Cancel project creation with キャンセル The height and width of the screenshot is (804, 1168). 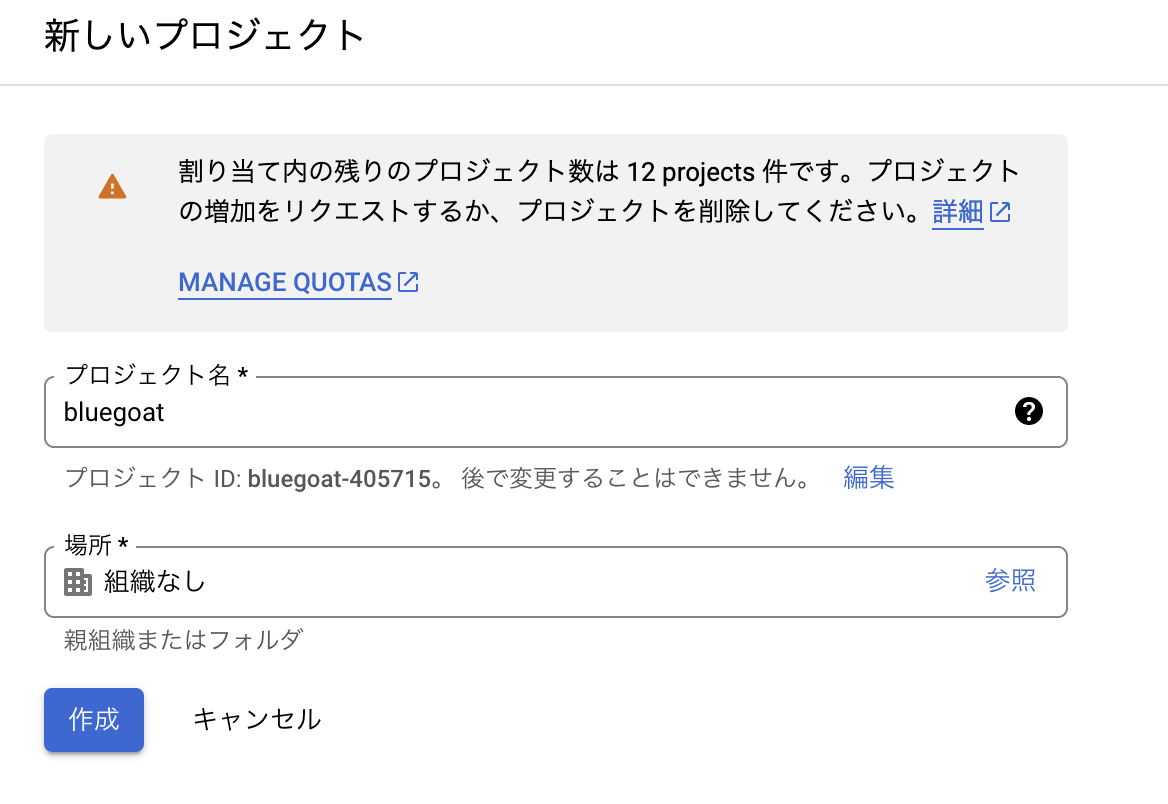click(x=257, y=719)
